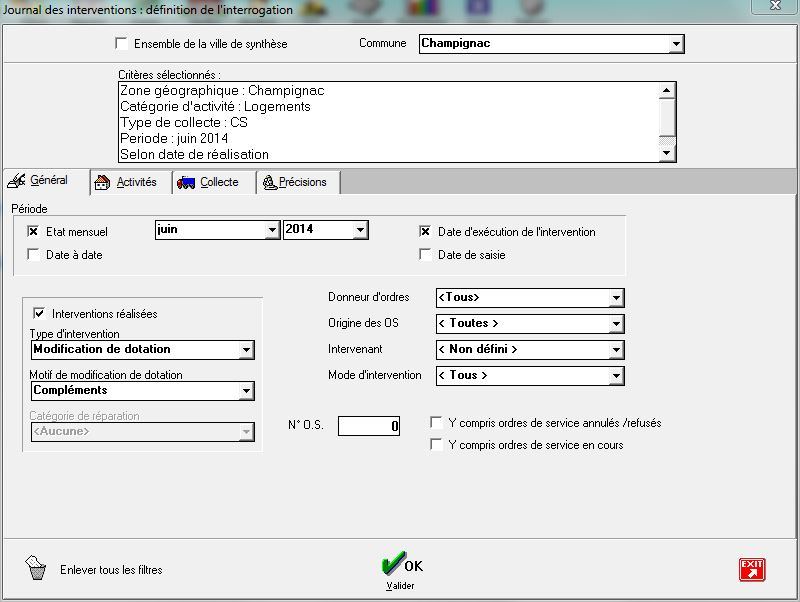Open the month dropdown set to juin
Viewport: 800px width, 602px height.
pos(272,231)
